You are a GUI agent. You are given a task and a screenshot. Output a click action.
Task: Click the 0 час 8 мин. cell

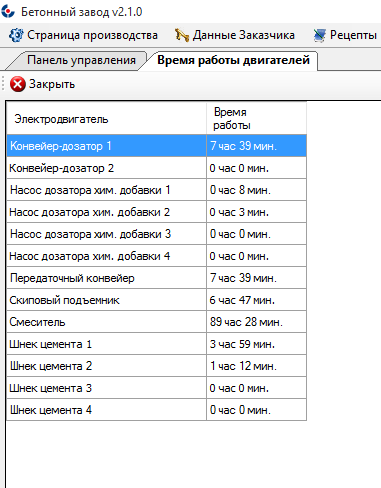256,190
